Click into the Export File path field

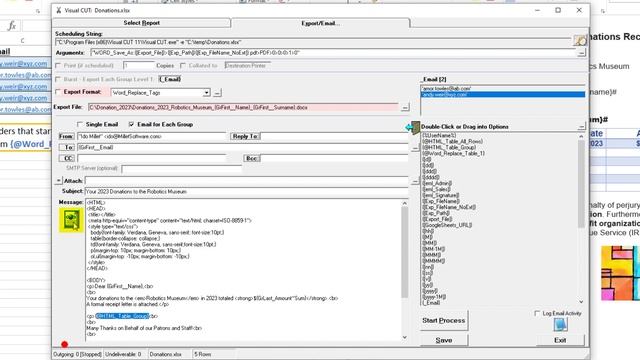pos(243,107)
